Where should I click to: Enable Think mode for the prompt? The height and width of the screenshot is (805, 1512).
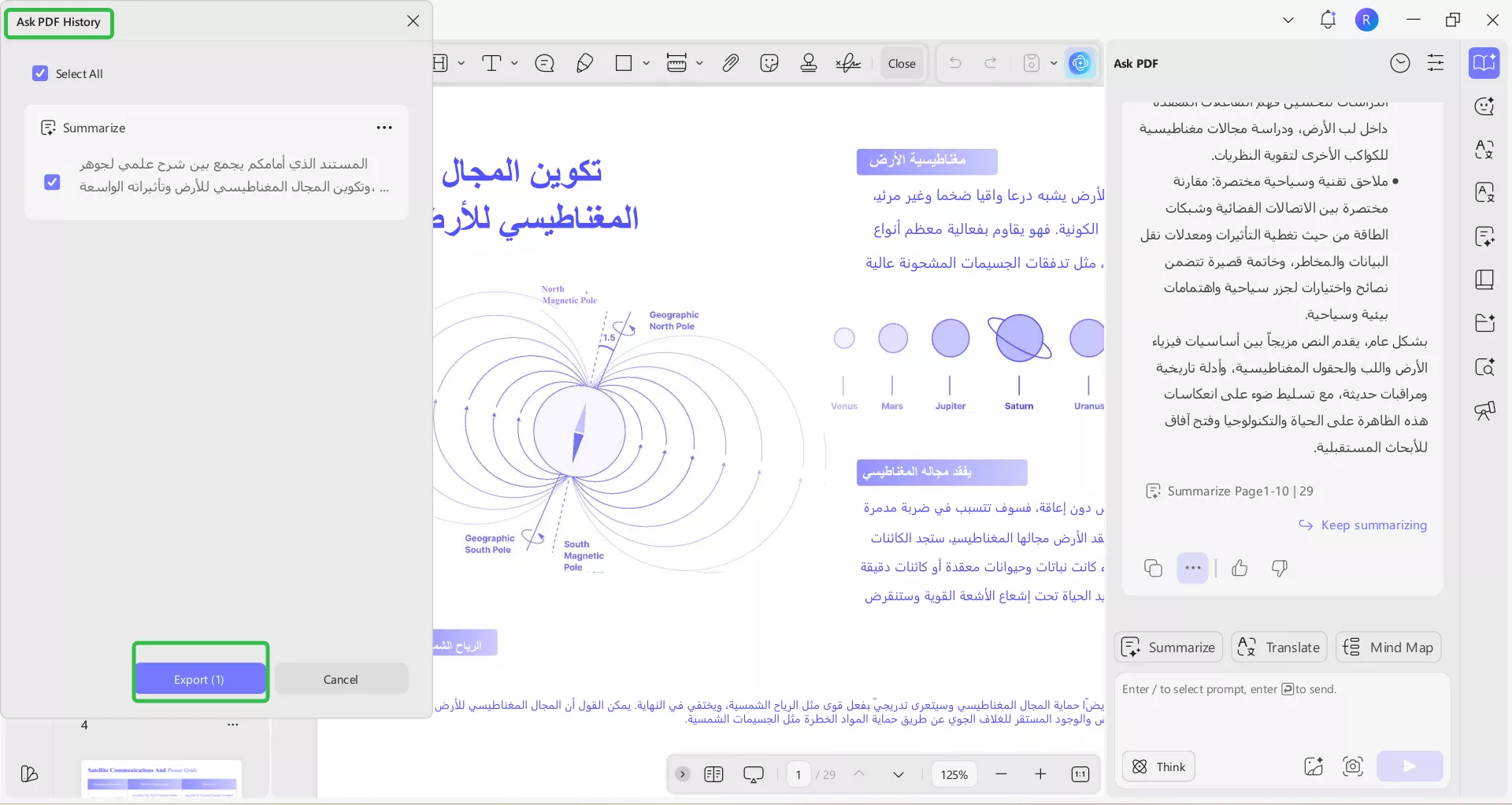point(1158,766)
